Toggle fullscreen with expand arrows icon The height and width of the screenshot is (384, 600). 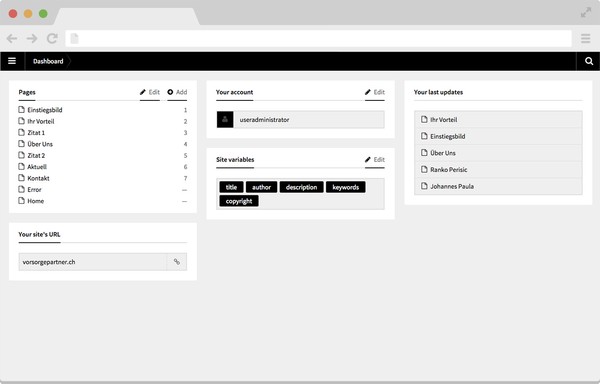tap(586, 13)
